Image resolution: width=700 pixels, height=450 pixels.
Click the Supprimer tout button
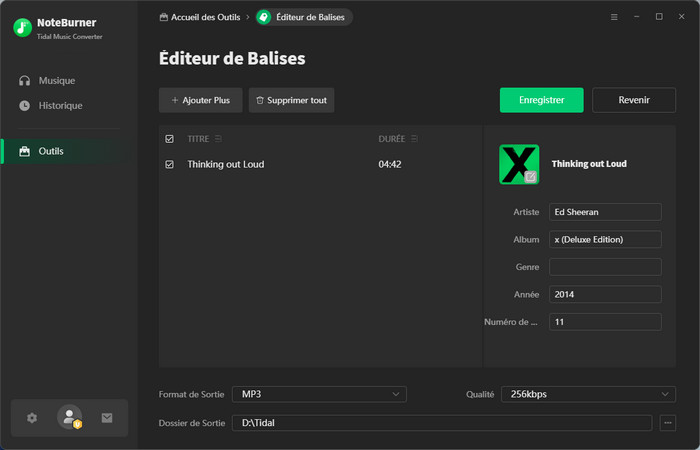point(291,100)
